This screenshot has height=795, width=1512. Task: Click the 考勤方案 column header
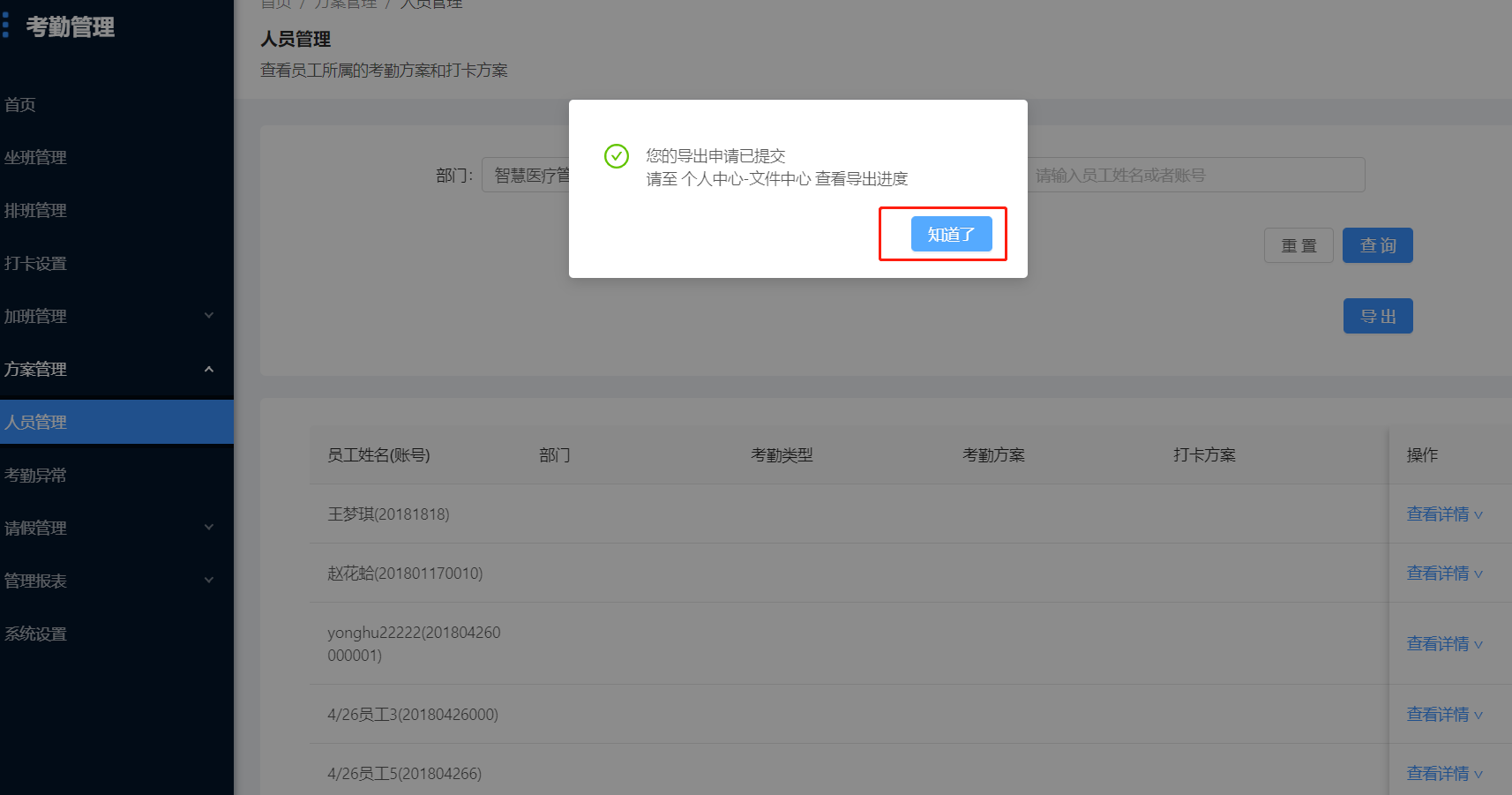(x=993, y=455)
